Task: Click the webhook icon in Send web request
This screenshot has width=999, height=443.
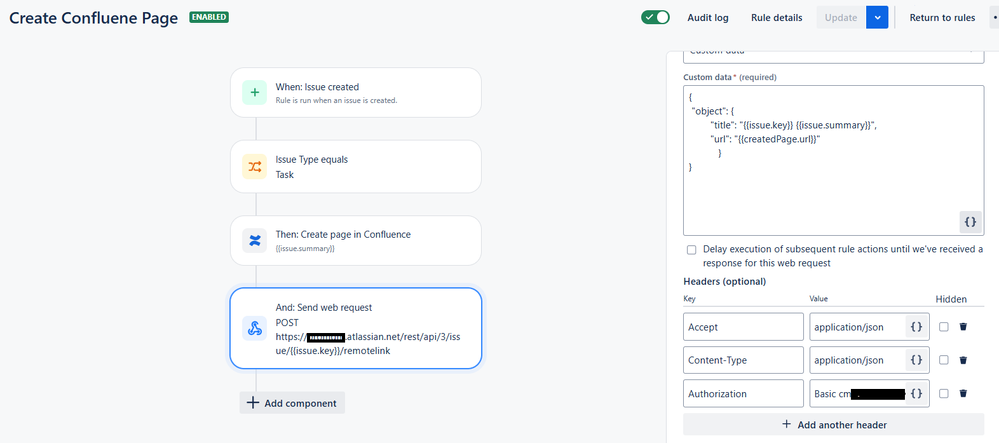Action: (254, 328)
